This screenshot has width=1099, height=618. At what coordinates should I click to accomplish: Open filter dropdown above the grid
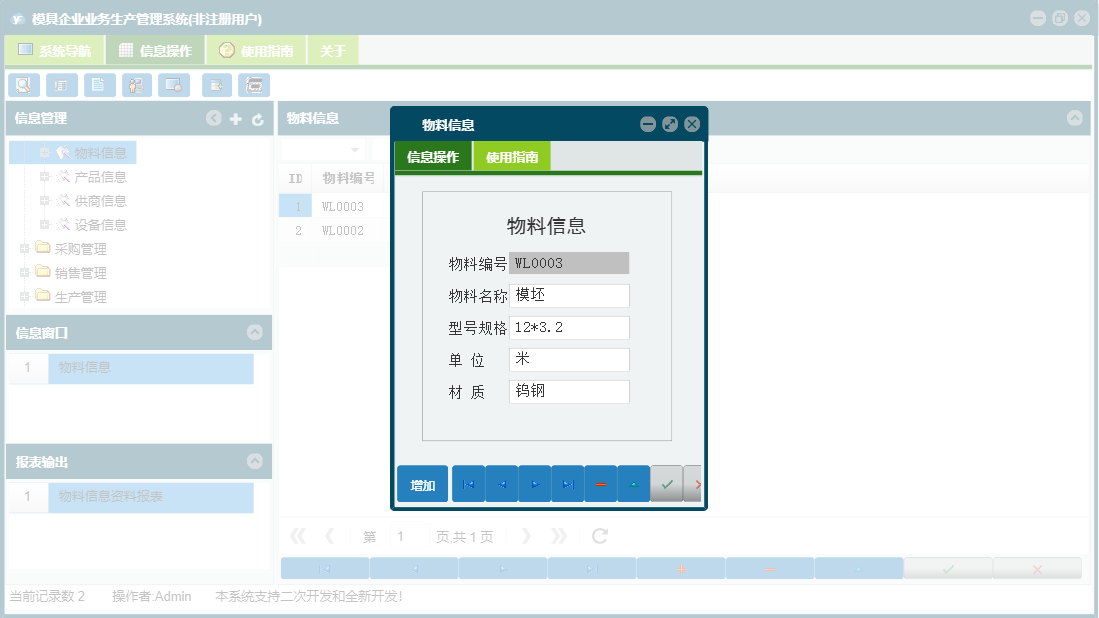355,150
